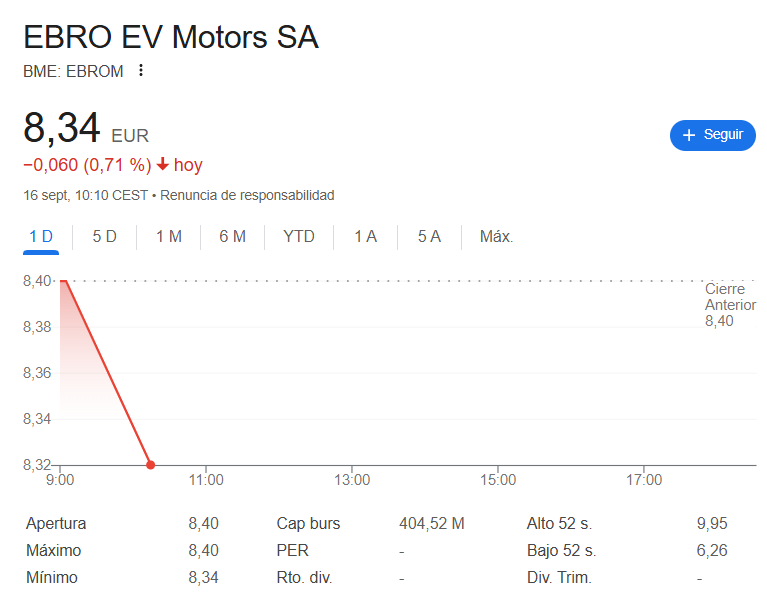Display the 1 A yearly chart
The height and width of the screenshot is (615, 767).
coord(365,237)
